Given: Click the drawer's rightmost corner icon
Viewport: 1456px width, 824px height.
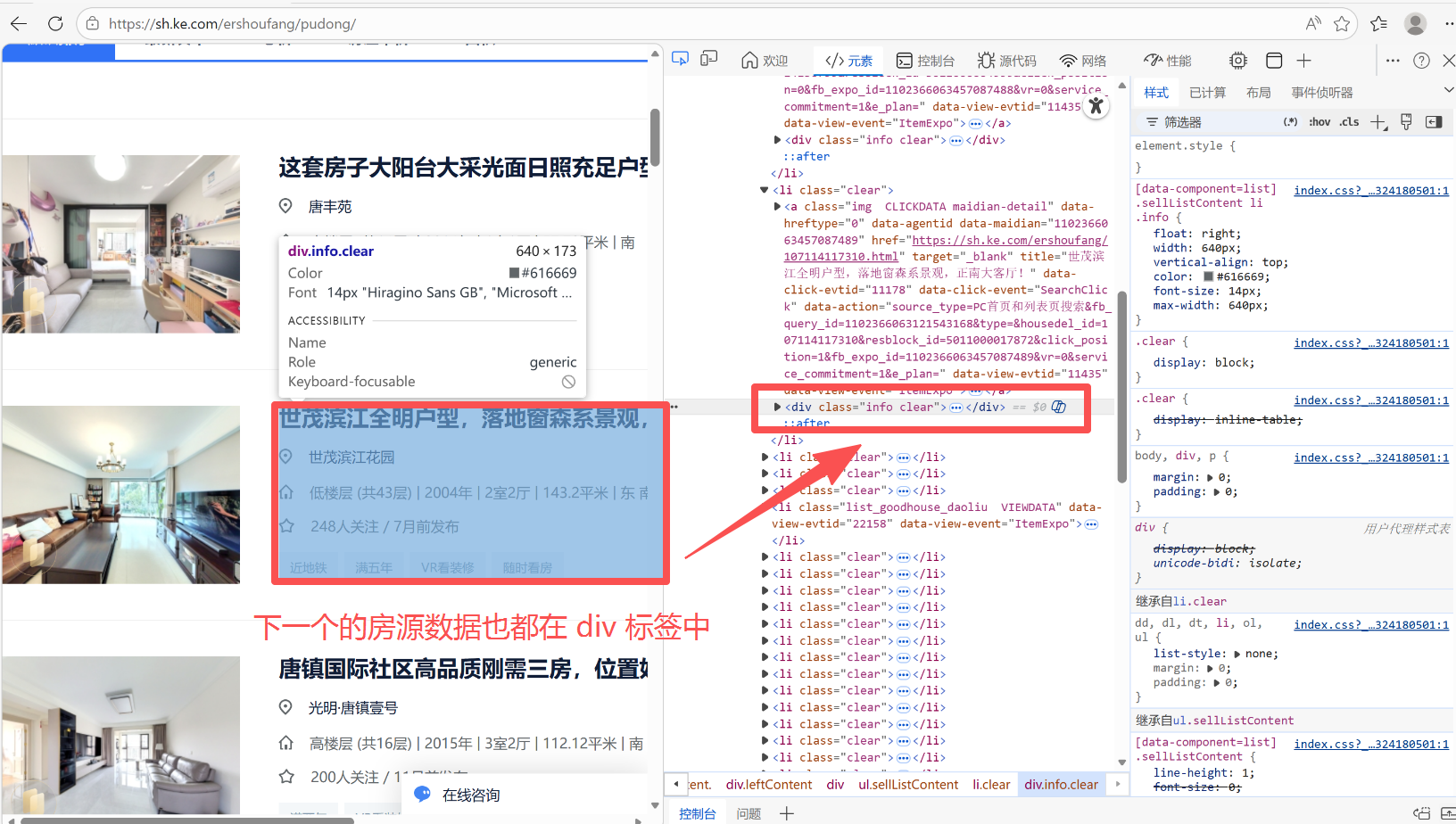Looking at the screenshot, I should coord(1448,813).
